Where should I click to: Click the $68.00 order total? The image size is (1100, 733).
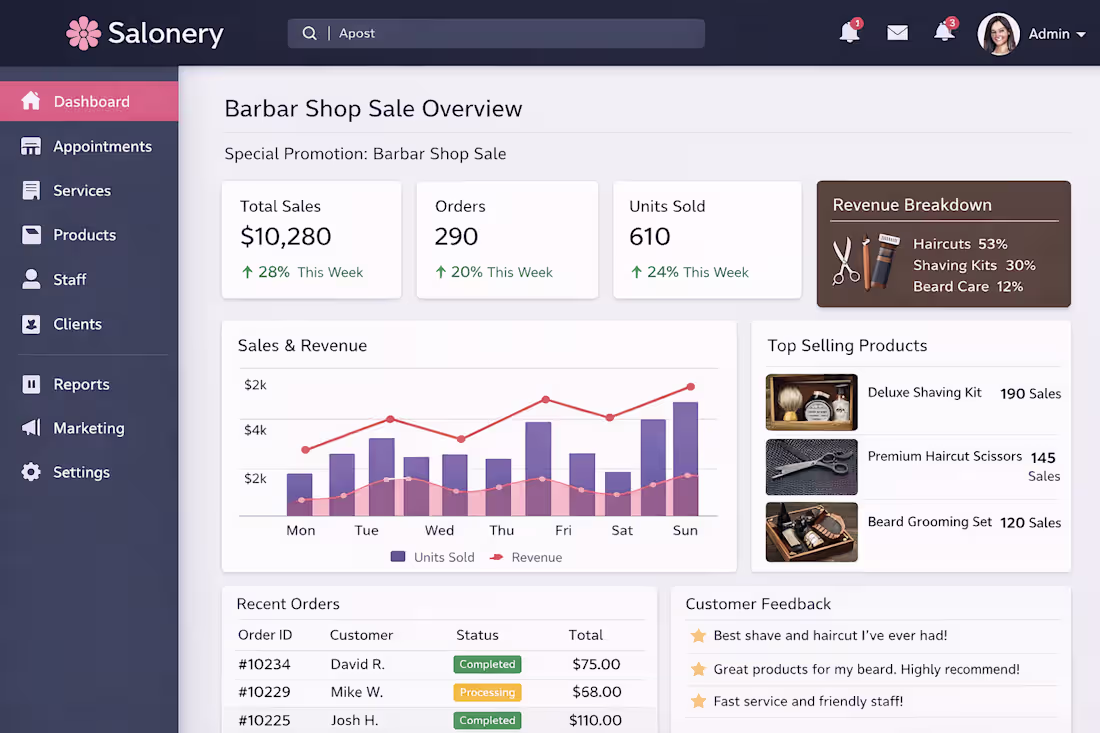596,692
